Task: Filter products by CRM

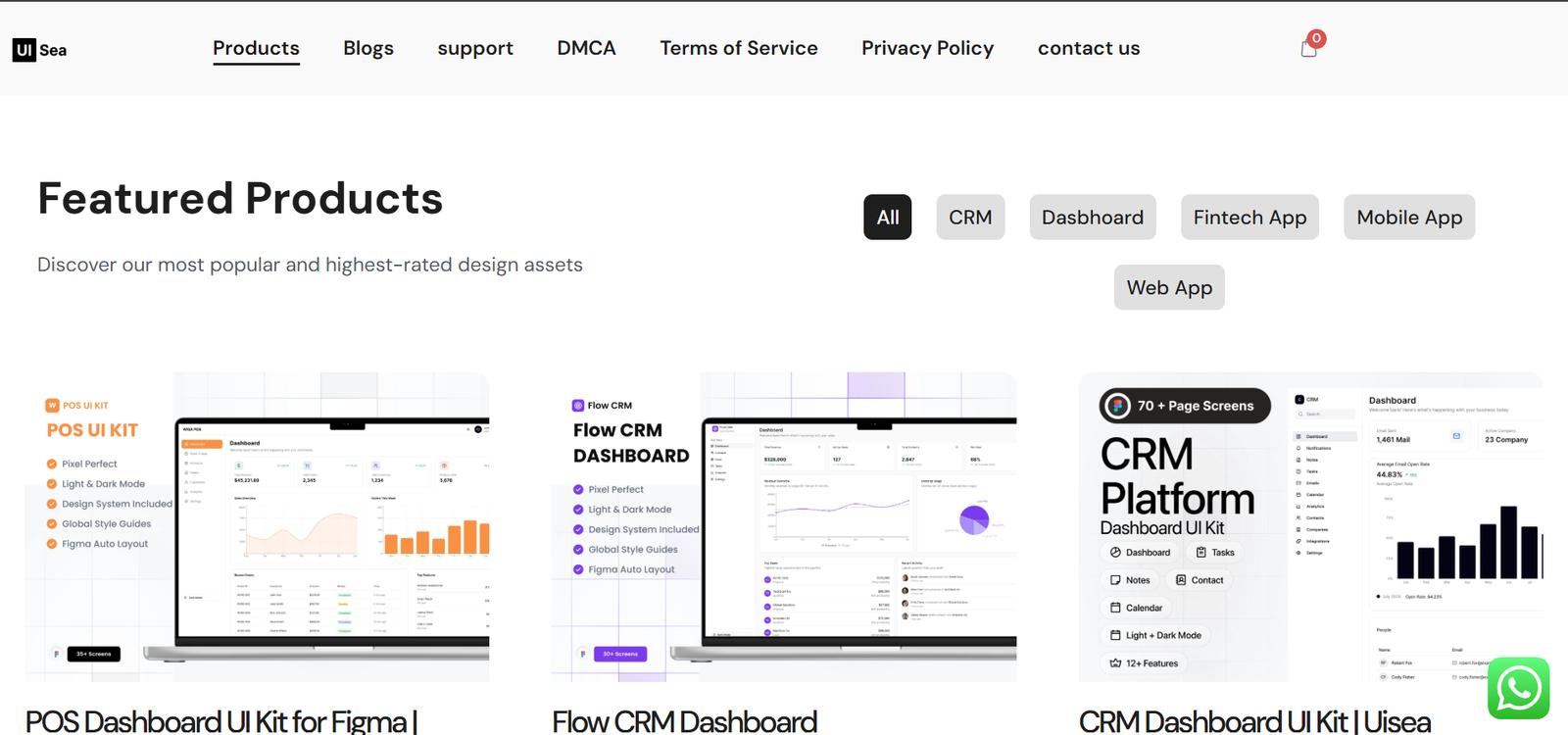Action: 970,218
